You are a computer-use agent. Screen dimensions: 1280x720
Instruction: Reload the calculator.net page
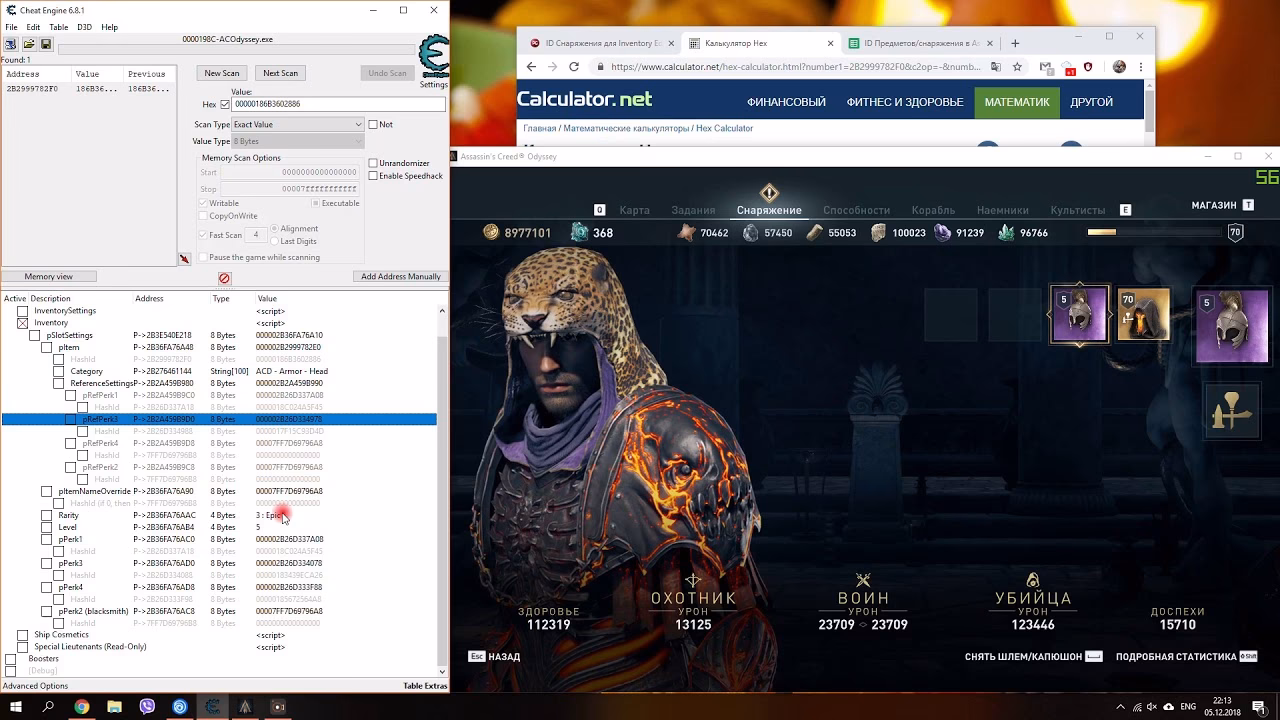[574, 67]
